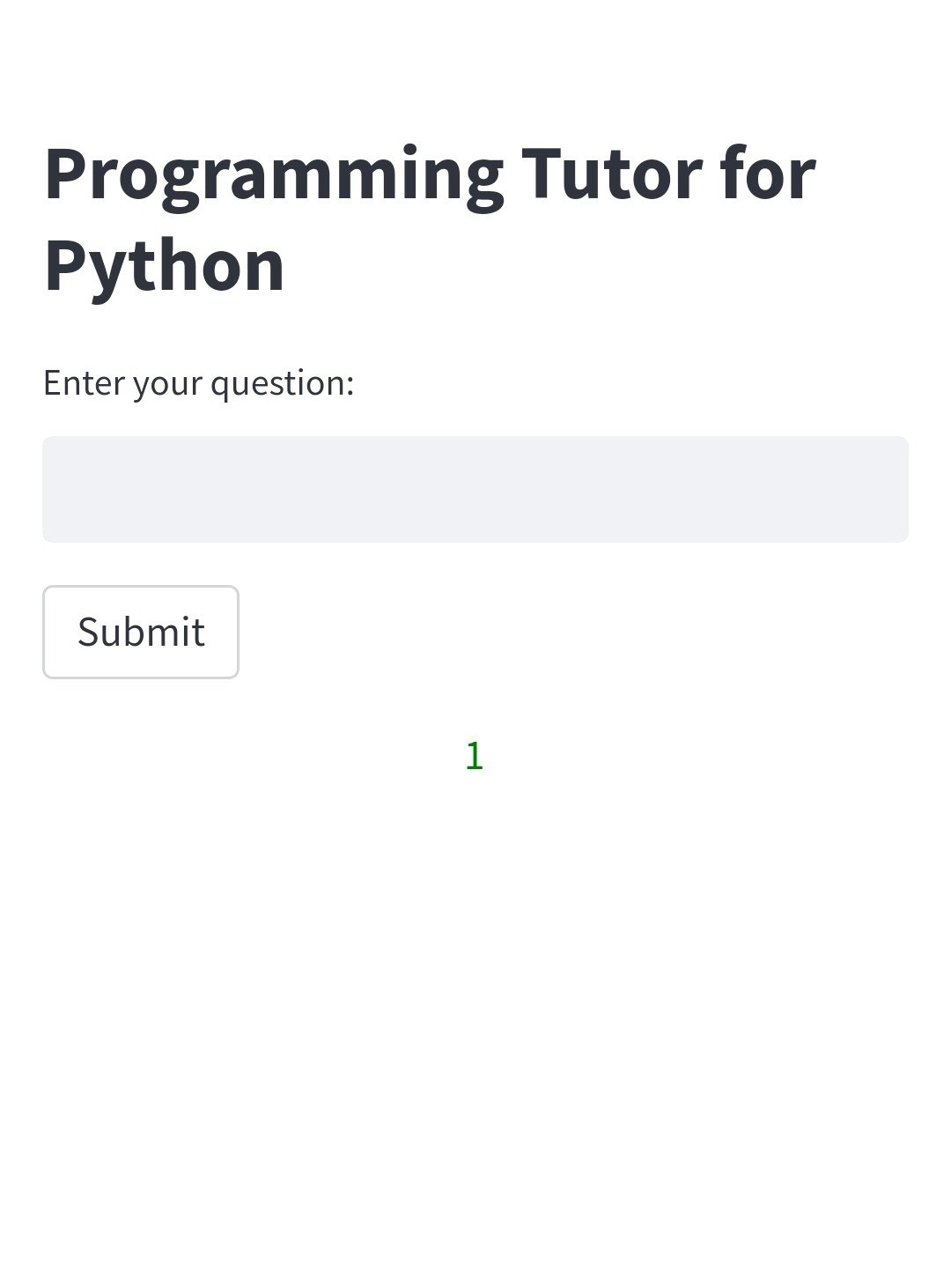Viewport: 951px width, 1288px height.
Task: Place cursor in the gray question box
Action: (475, 489)
